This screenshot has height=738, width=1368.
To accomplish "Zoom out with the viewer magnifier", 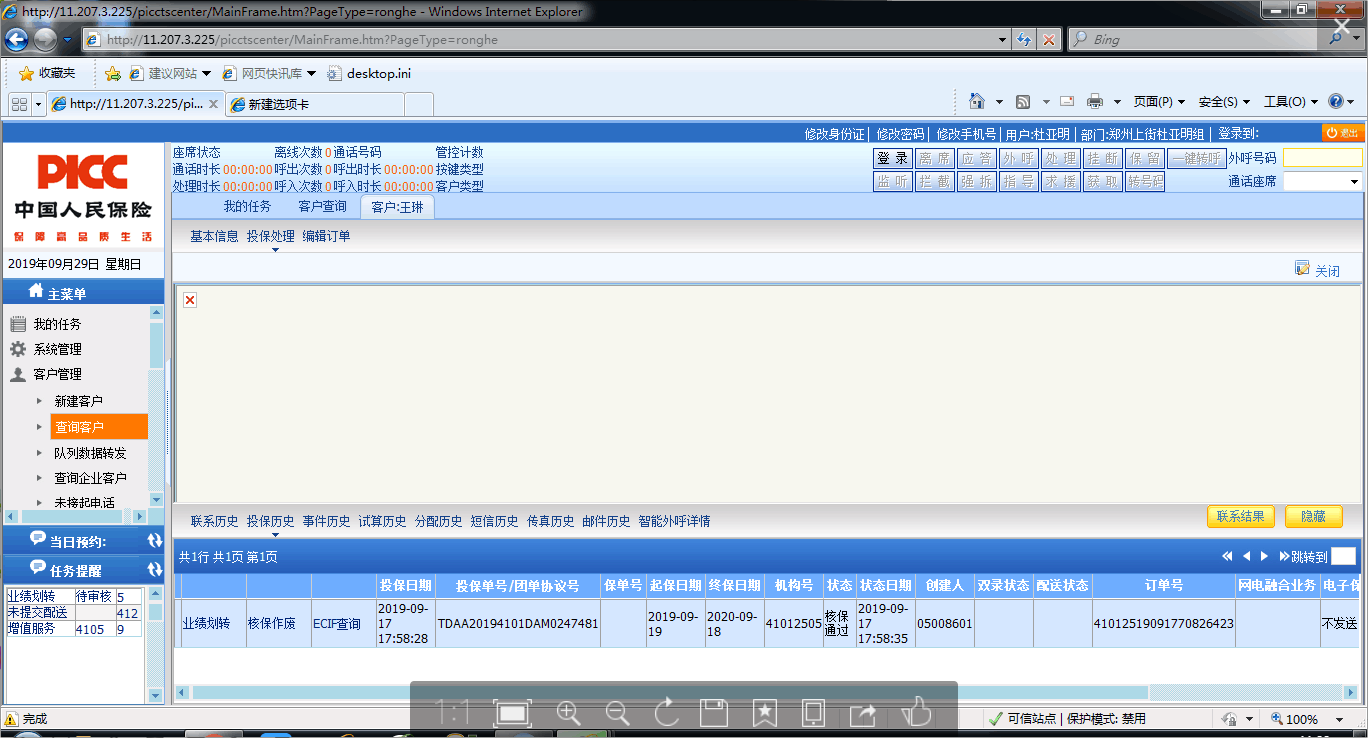I will coord(617,712).
